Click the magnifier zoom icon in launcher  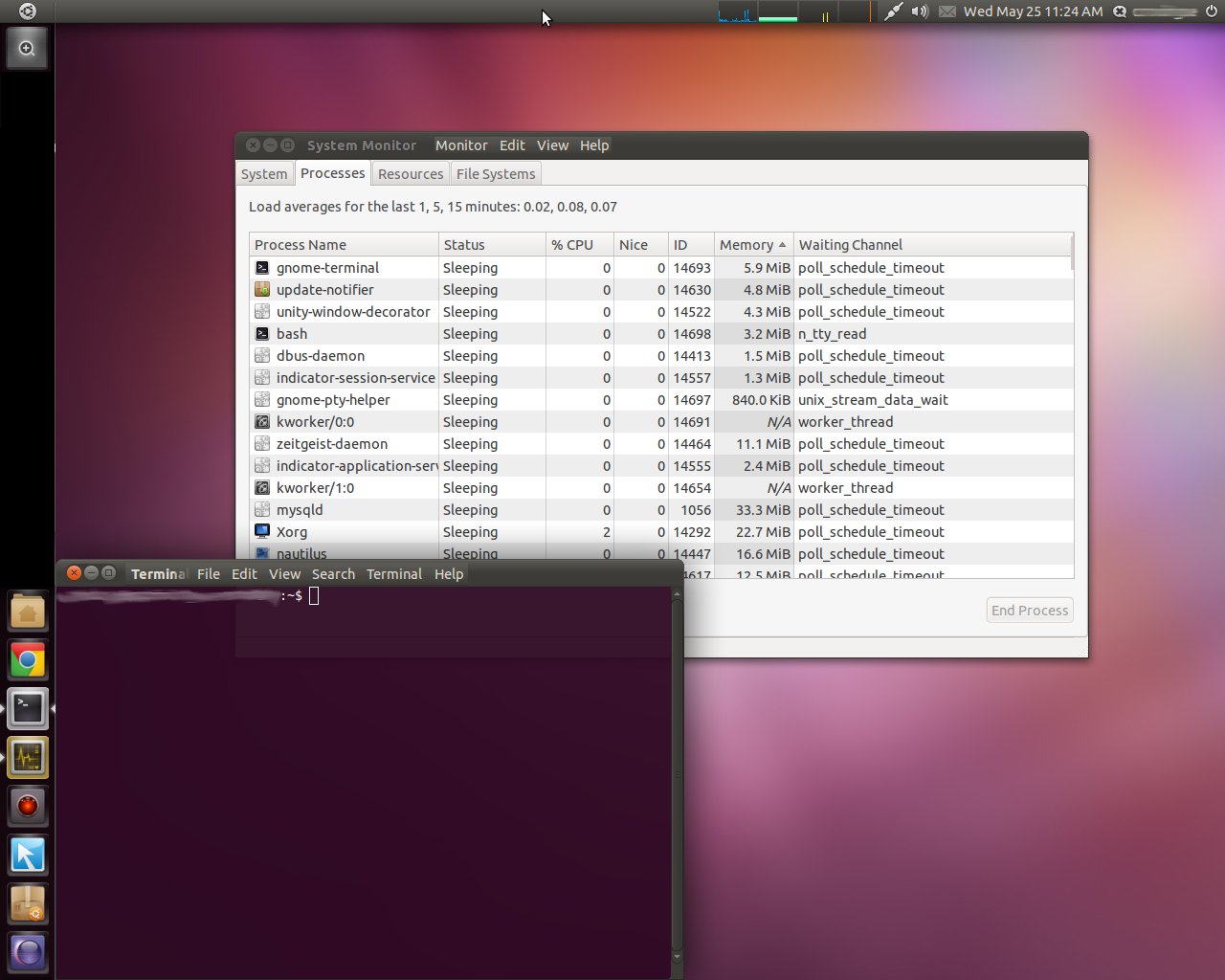click(27, 49)
